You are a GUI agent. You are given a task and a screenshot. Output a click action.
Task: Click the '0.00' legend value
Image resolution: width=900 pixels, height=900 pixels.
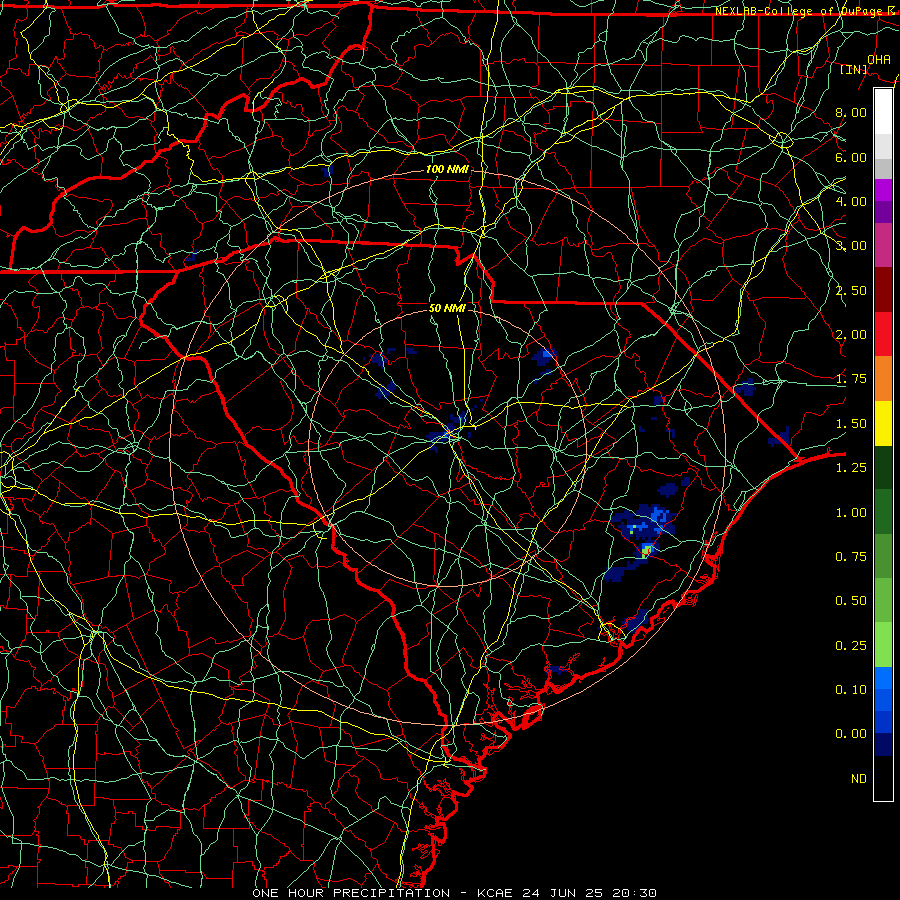850,734
